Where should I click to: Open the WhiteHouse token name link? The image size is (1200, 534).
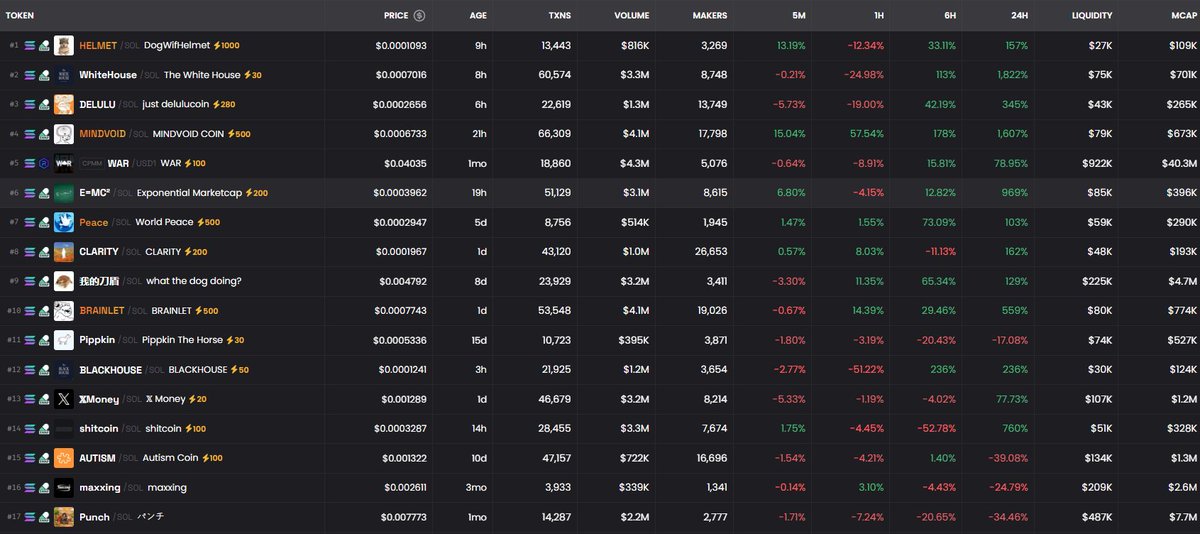107,75
